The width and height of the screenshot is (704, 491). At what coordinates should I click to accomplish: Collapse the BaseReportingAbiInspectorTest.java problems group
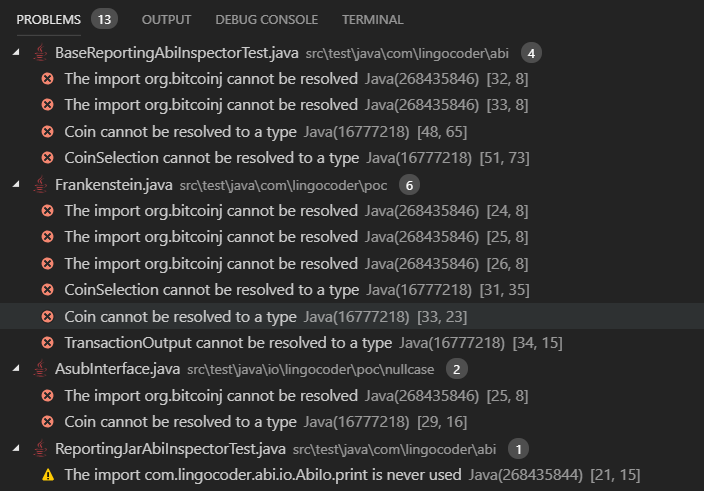tap(16, 53)
